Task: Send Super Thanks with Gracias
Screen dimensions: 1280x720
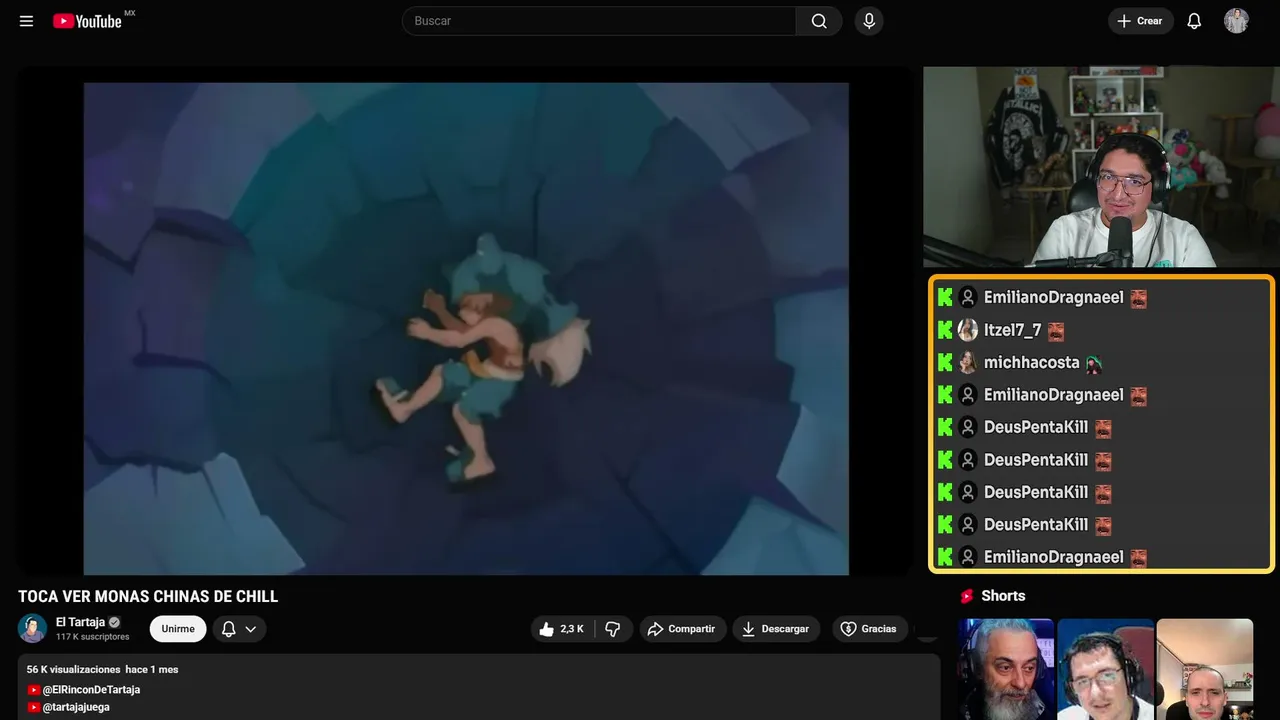Action: [868, 629]
